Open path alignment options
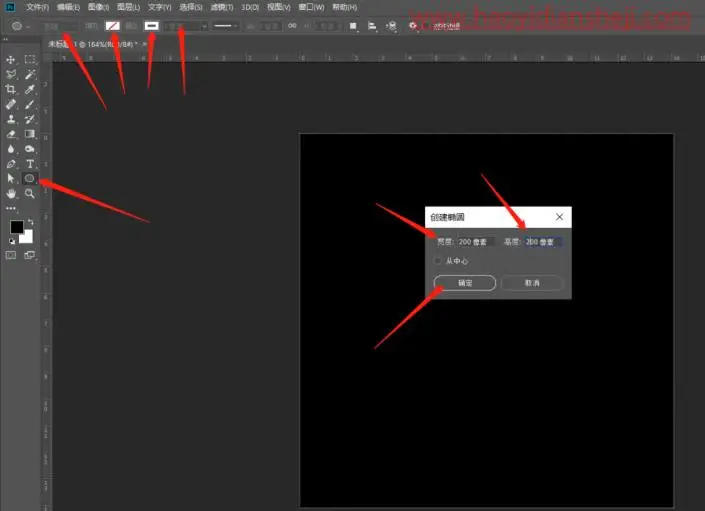This screenshot has height=511, width=705. coord(372,26)
